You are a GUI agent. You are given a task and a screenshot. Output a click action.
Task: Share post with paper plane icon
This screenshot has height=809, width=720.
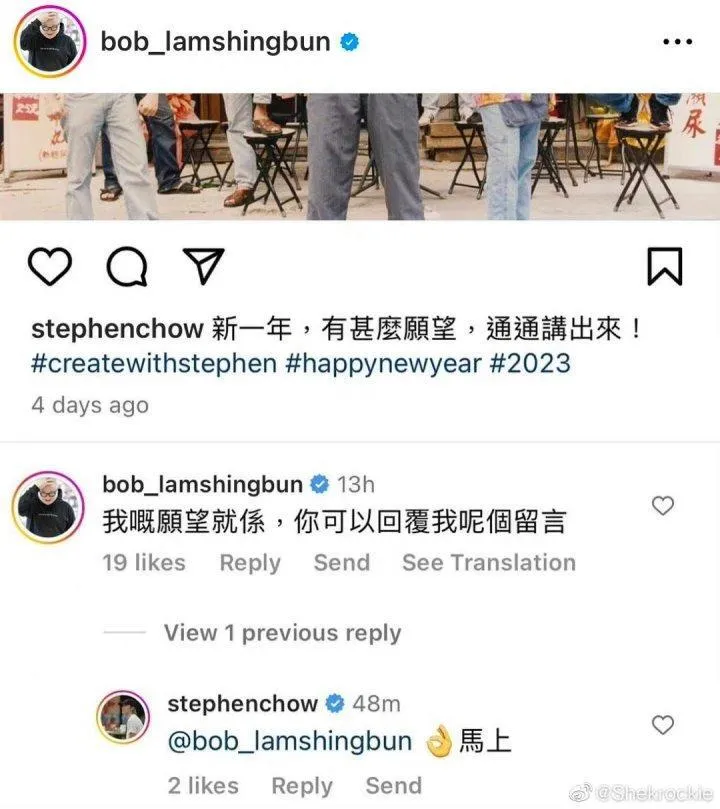click(x=204, y=266)
